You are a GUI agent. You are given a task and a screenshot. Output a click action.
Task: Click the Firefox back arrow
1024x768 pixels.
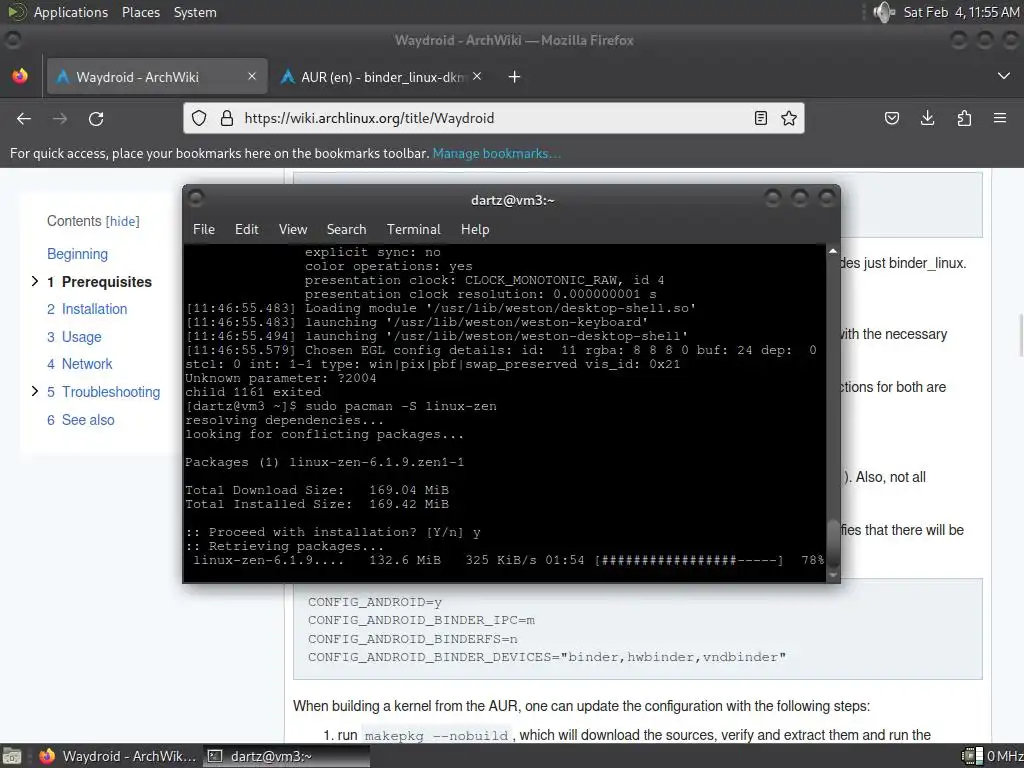pyautogui.click(x=24, y=118)
